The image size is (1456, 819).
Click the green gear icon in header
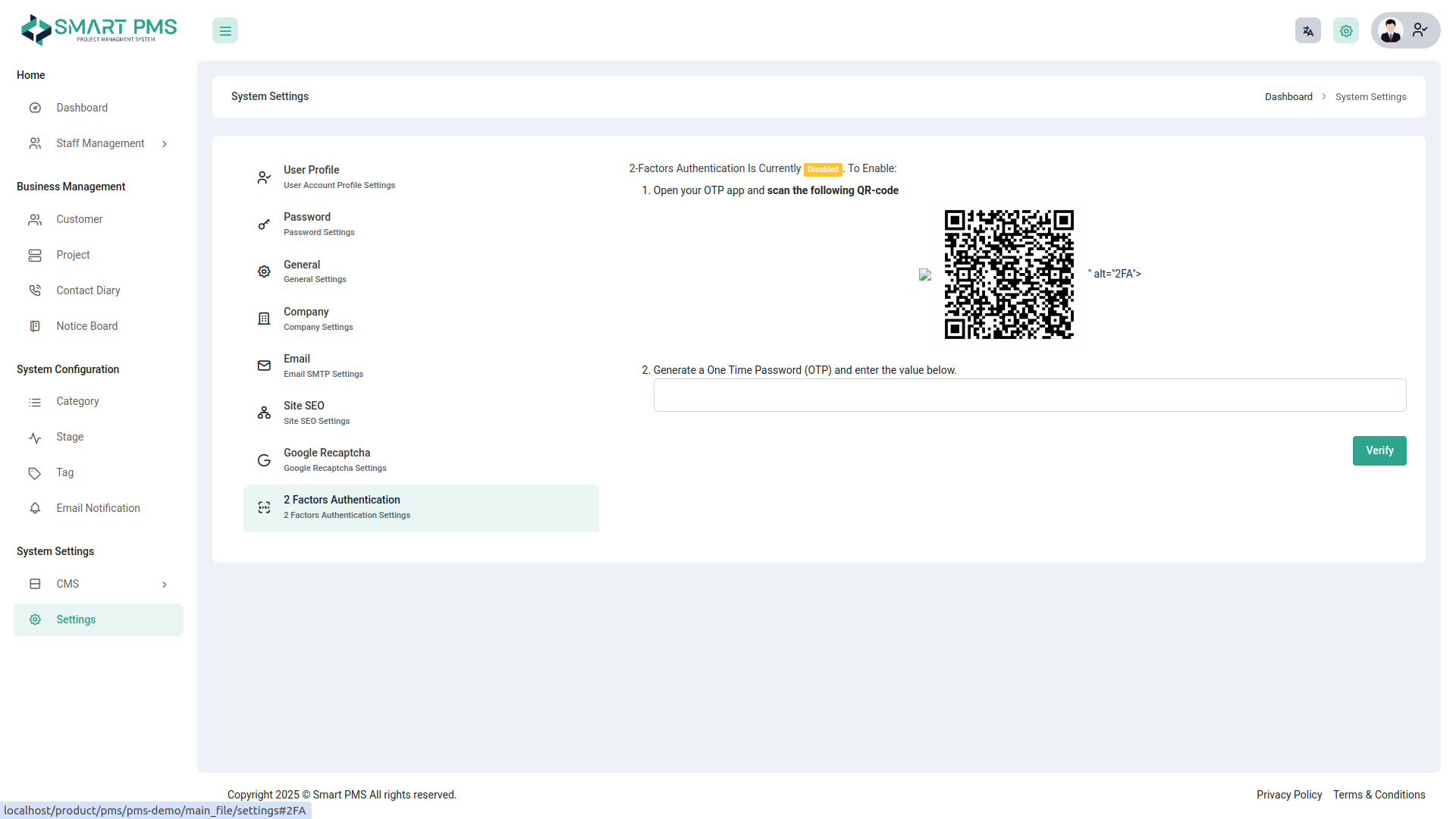click(x=1346, y=31)
